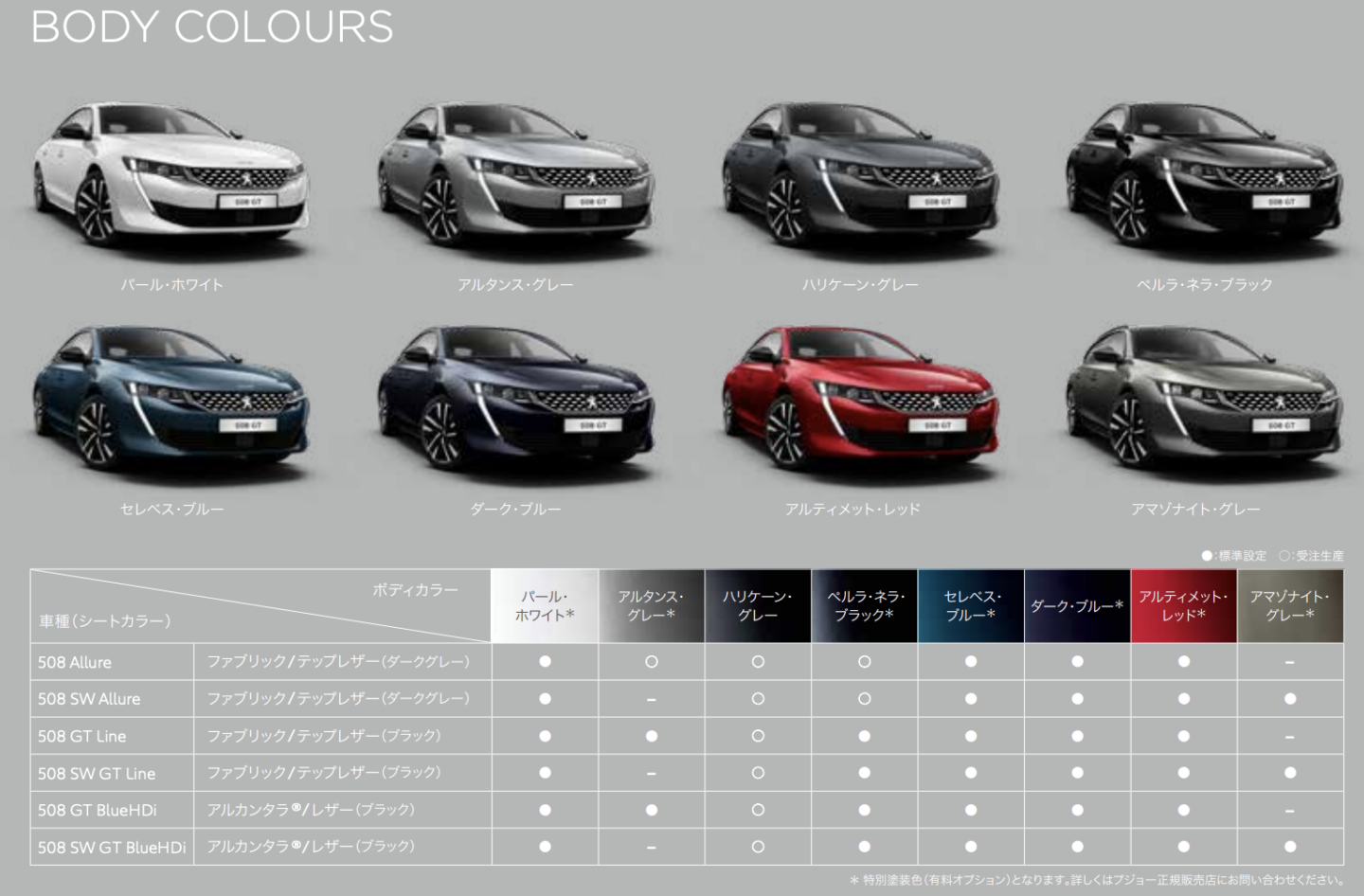Viewport: 1364px width, 896px height.
Task: Click 508 GT Line ハリケーン・グレー open circle
Action: 758,735
